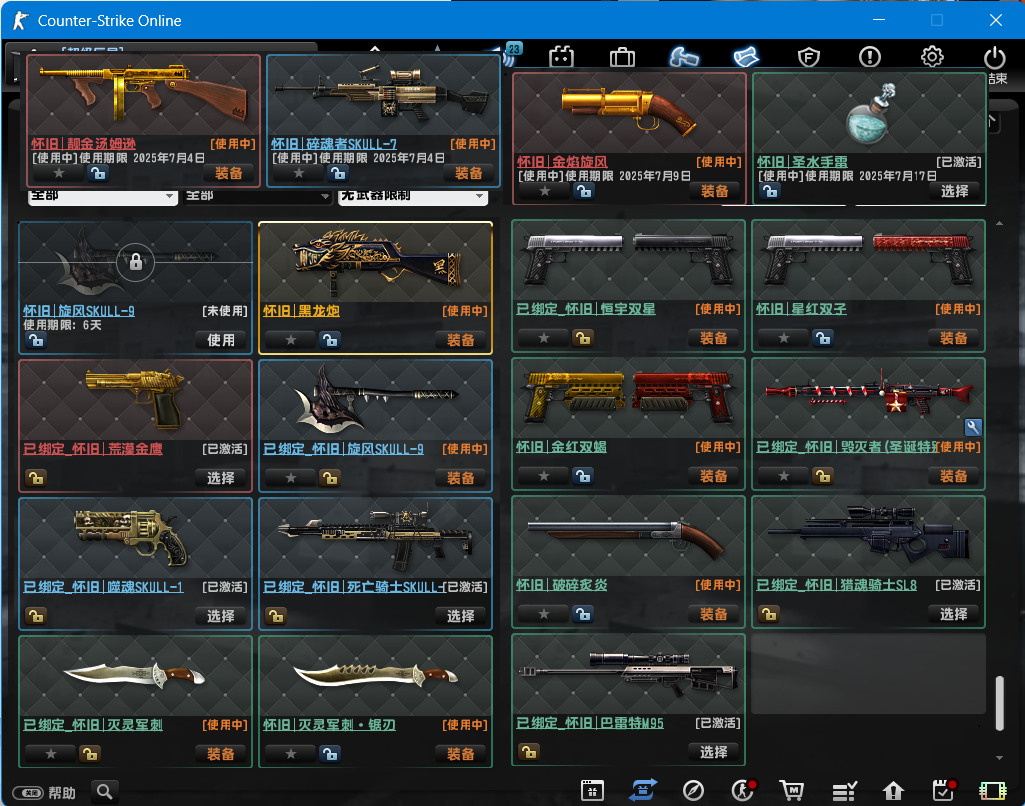Open the exclamation notice icon
Screen dimensions: 1025x806
click(869, 58)
